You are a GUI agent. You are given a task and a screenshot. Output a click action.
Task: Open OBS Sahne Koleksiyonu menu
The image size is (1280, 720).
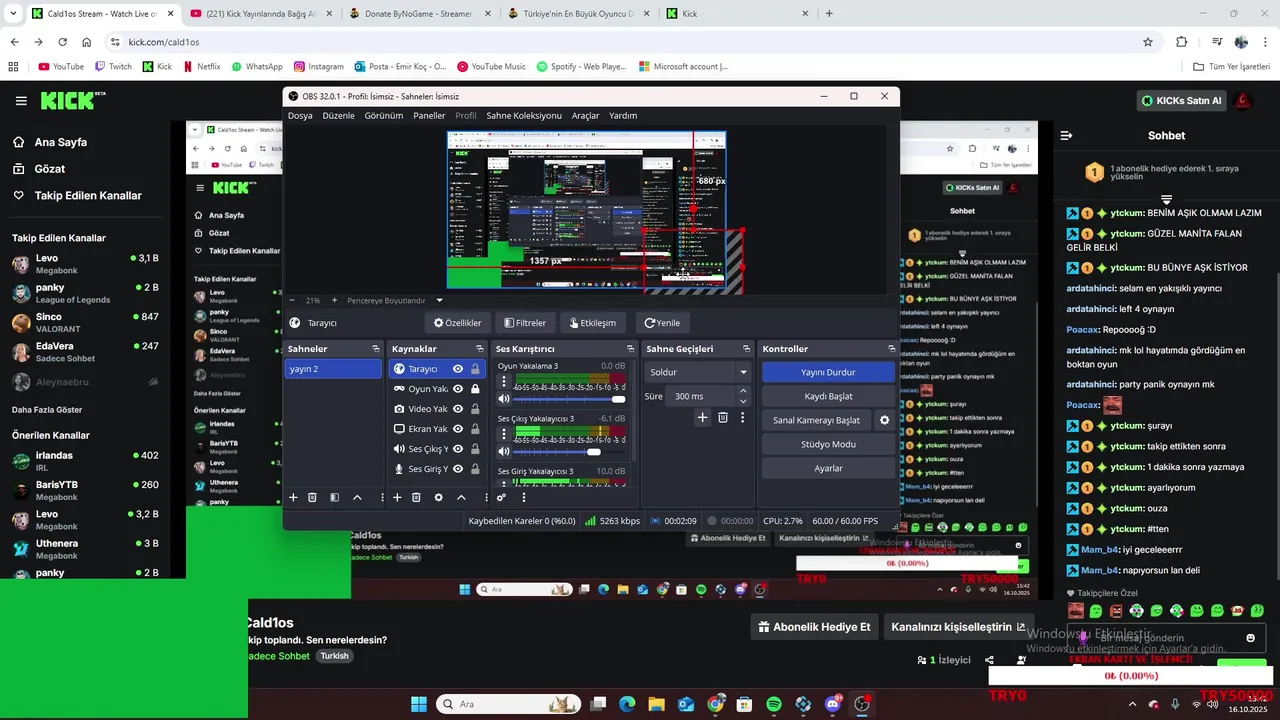(x=524, y=116)
